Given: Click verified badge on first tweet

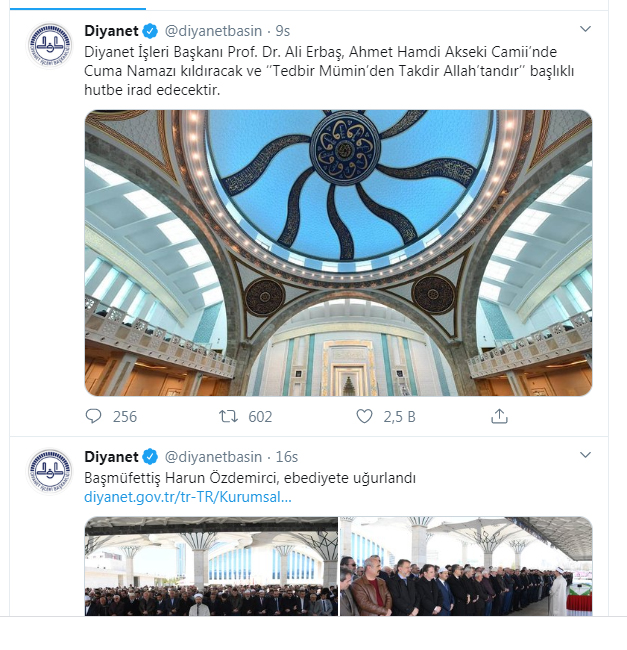Looking at the screenshot, I should tap(150, 31).
